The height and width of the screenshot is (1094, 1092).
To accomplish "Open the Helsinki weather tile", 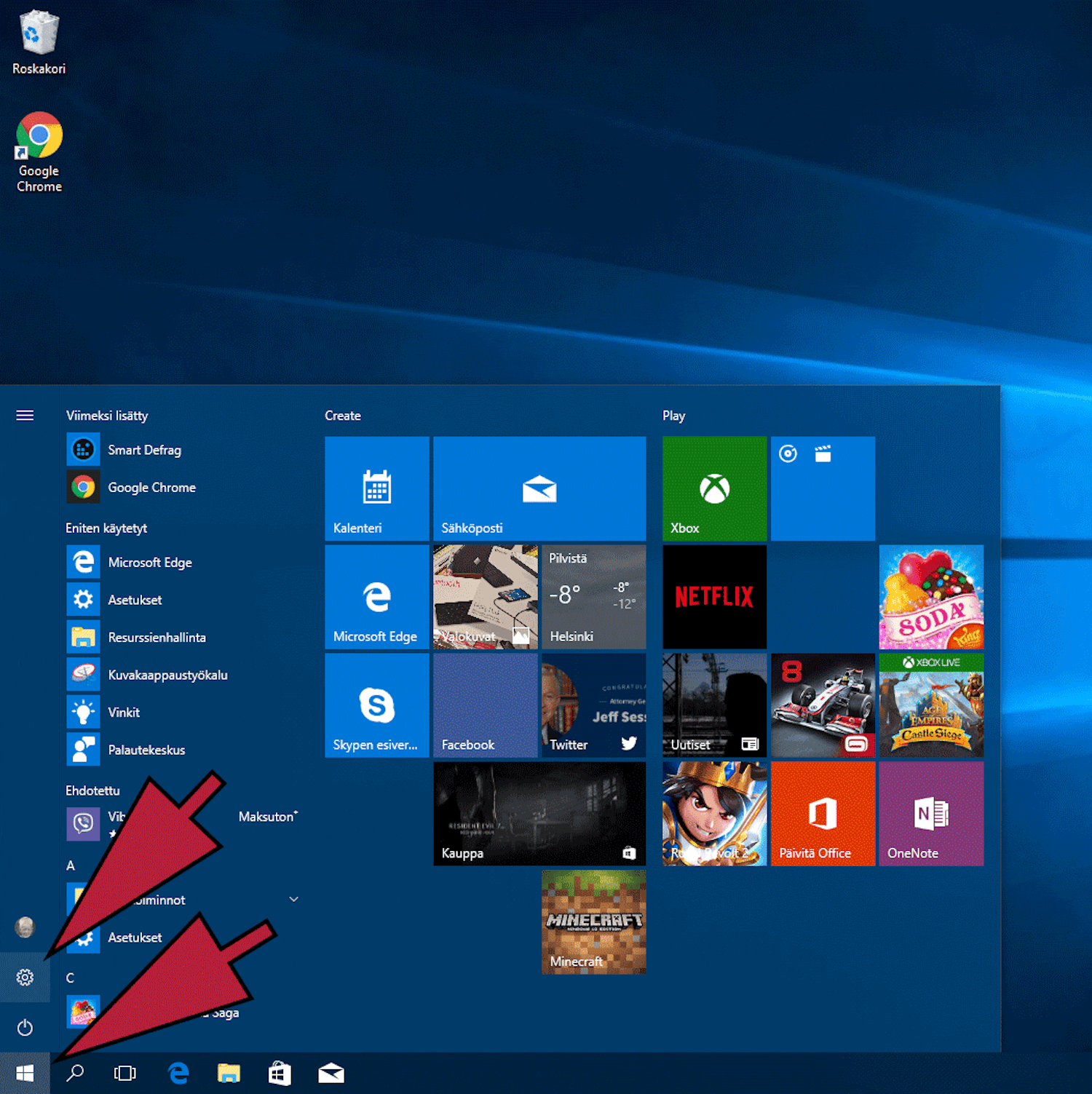I will [593, 597].
